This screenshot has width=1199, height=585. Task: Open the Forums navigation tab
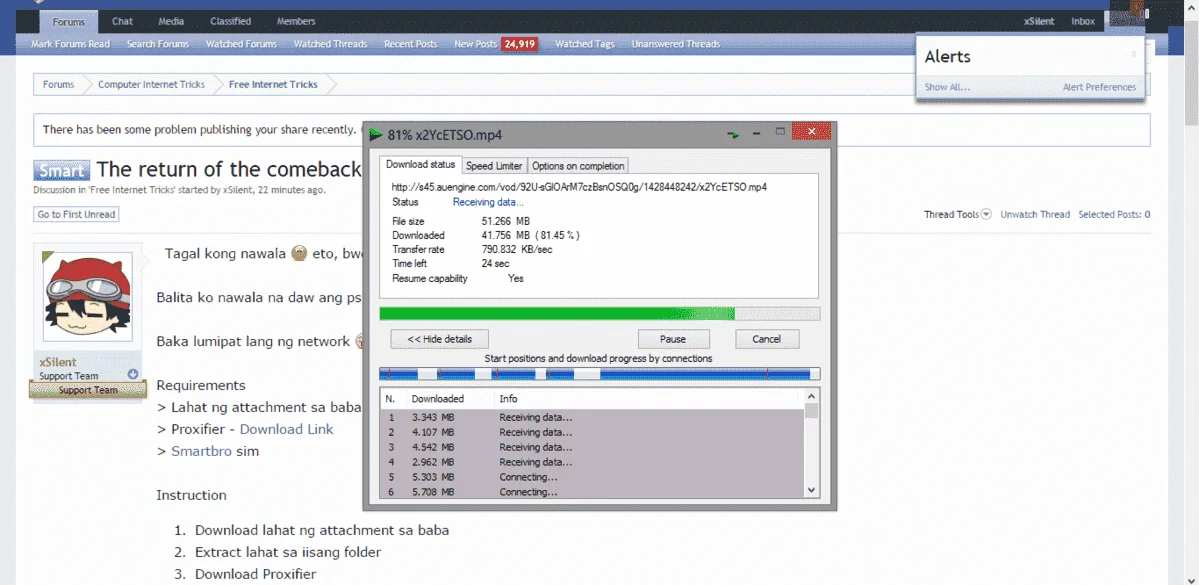[x=69, y=21]
